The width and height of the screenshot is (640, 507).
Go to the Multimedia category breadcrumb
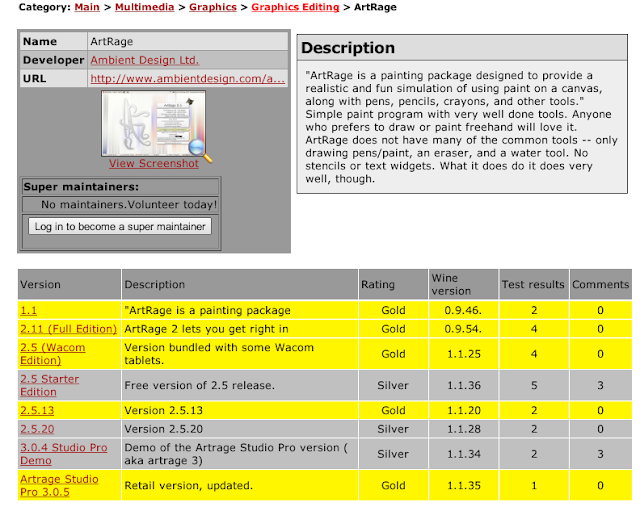[x=144, y=7]
